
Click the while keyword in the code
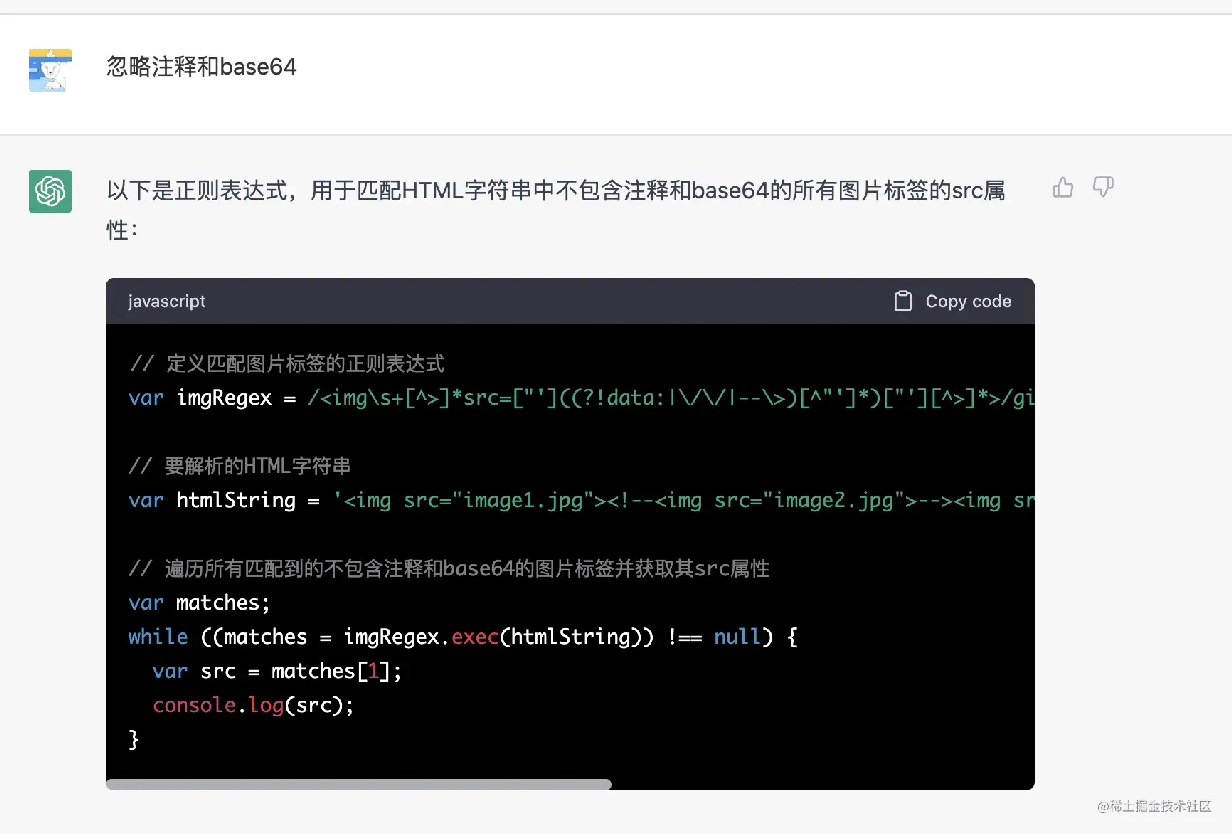(x=158, y=636)
